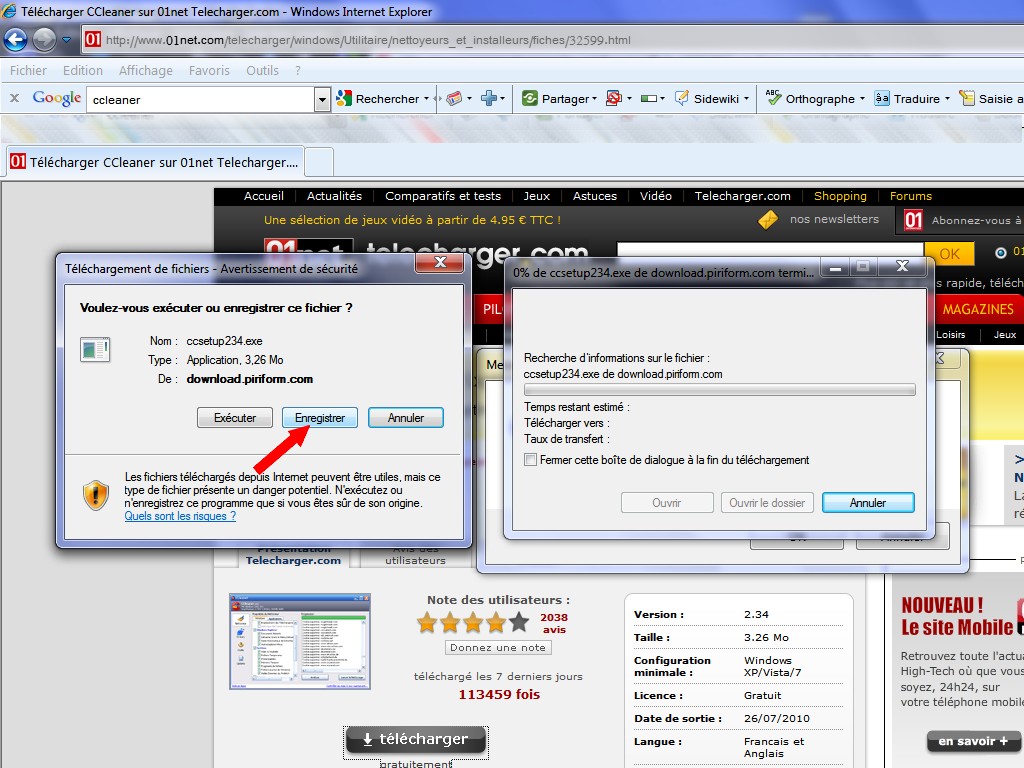1024x768 pixels.
Task: Open the Favoris menu
Action: point(209,70)
